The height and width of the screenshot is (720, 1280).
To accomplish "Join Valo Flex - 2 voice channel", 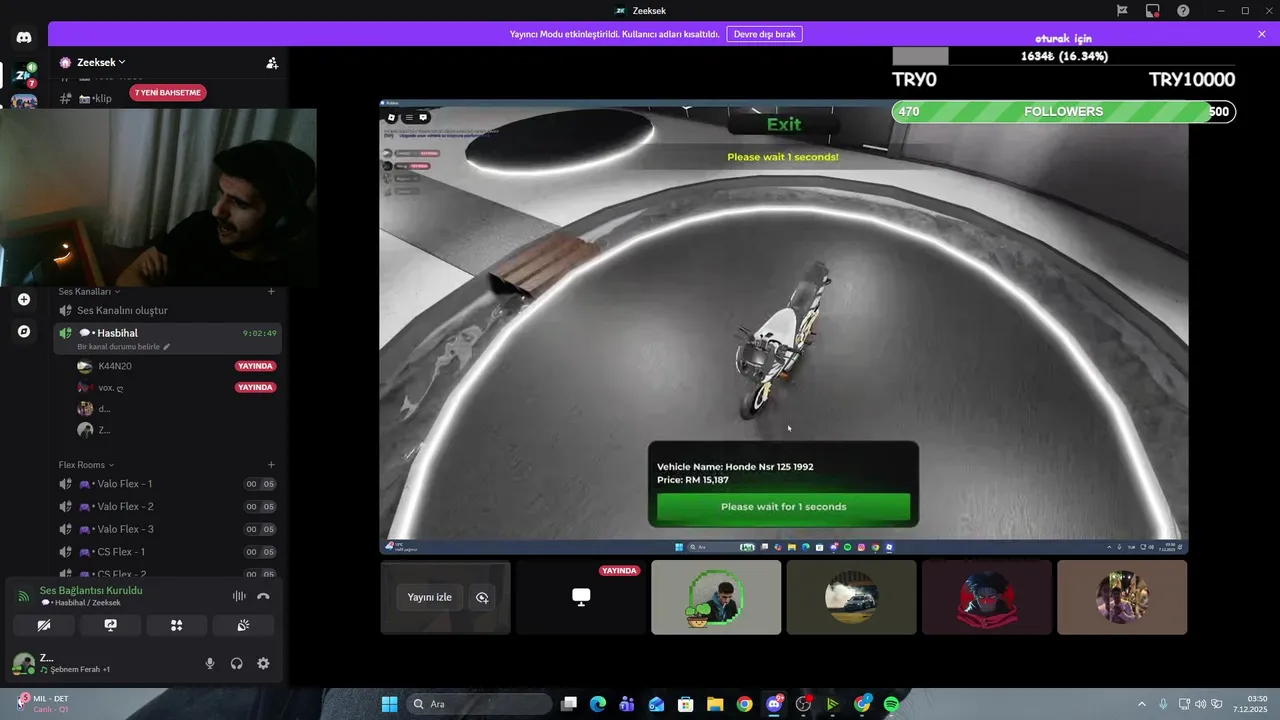I will [167, 506].
